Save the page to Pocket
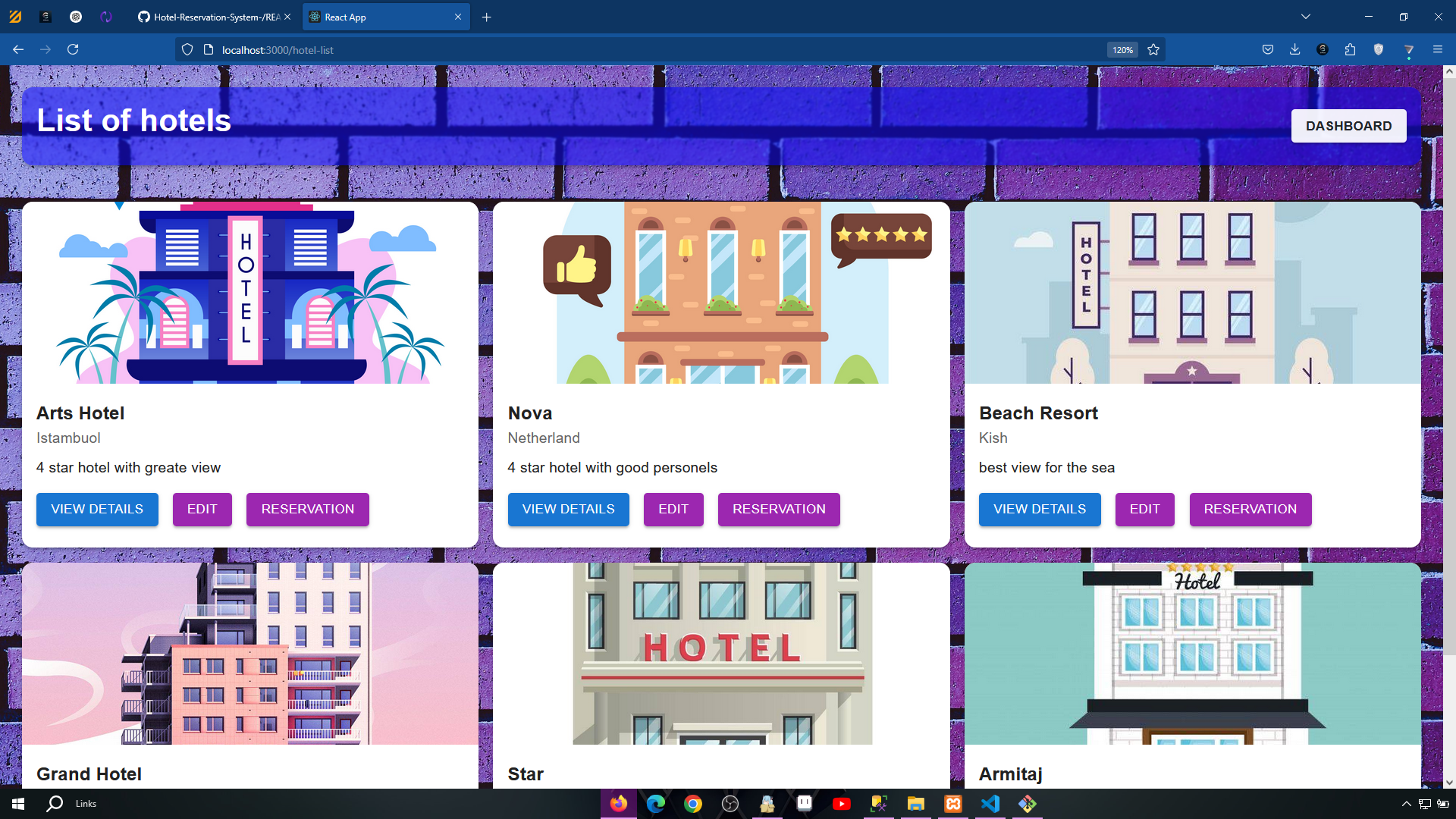Image resolution: width=1456 pixels, height=819 pixels. click(1267, 49)
